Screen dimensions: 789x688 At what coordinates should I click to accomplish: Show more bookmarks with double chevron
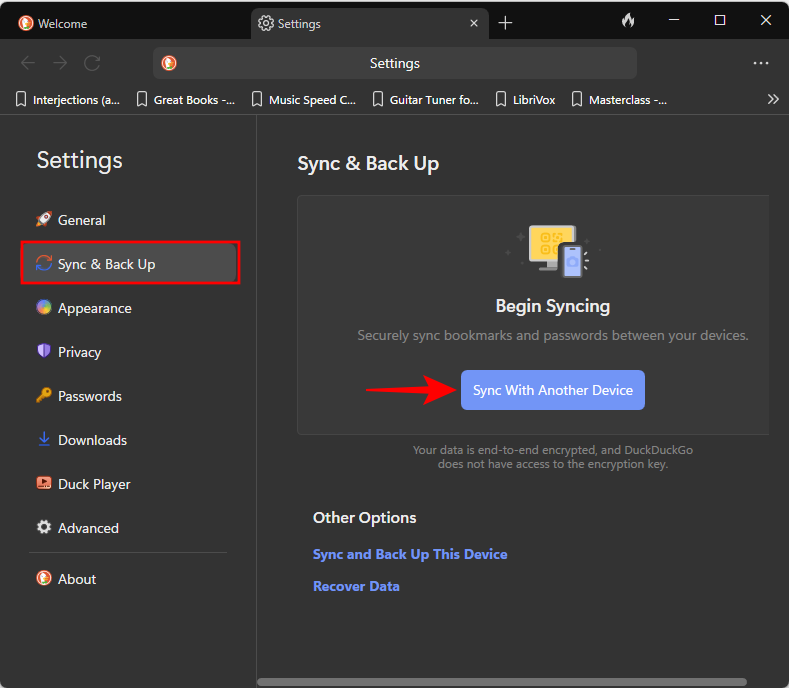coord(773,99)
